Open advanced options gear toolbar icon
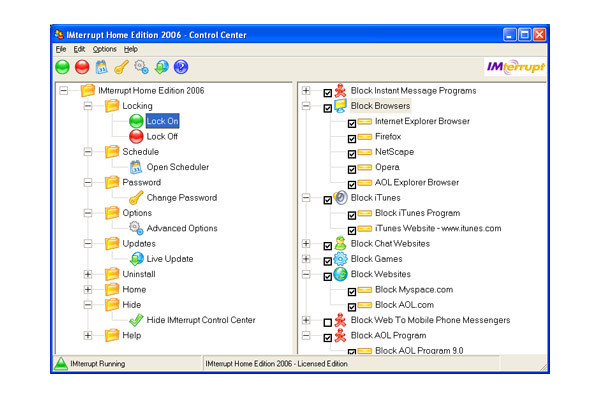The height and width of the screenshot is (400, 600). 141,67
